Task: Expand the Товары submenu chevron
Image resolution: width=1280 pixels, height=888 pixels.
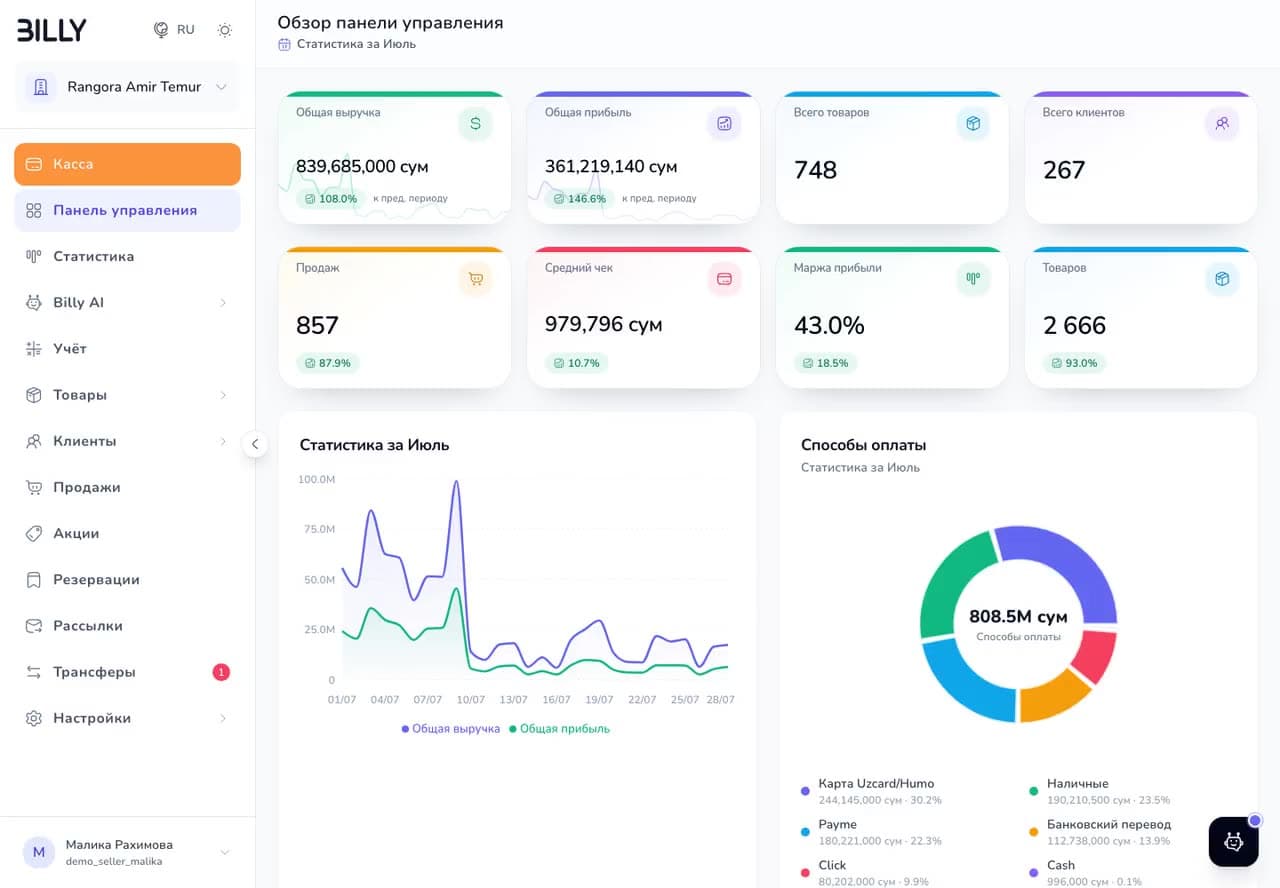Action: 223,395
